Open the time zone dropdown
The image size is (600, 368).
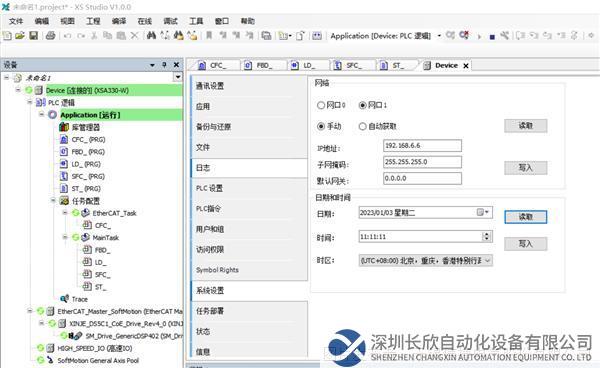488,261
